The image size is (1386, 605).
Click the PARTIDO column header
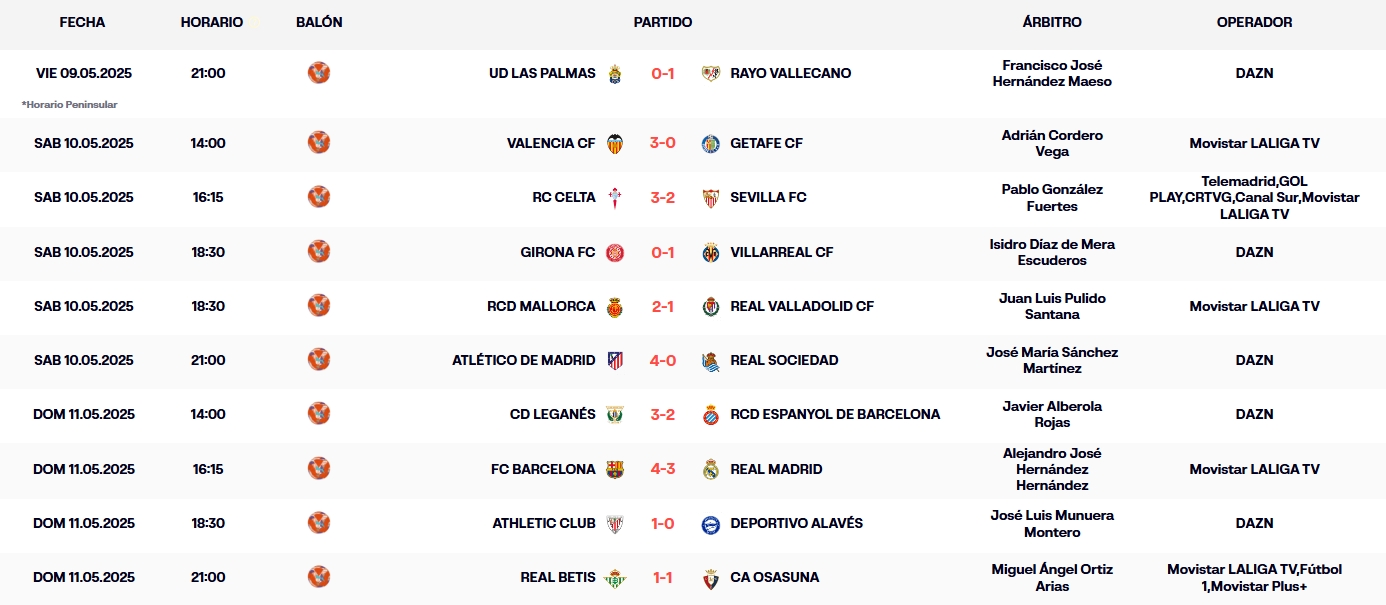(662, 22)
